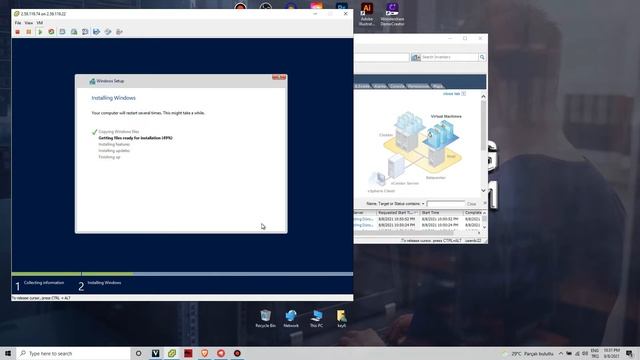Open the key6 folder desktop icon
Image resolution: width=640 pixels, height=360 pixels.
[342, 318]
